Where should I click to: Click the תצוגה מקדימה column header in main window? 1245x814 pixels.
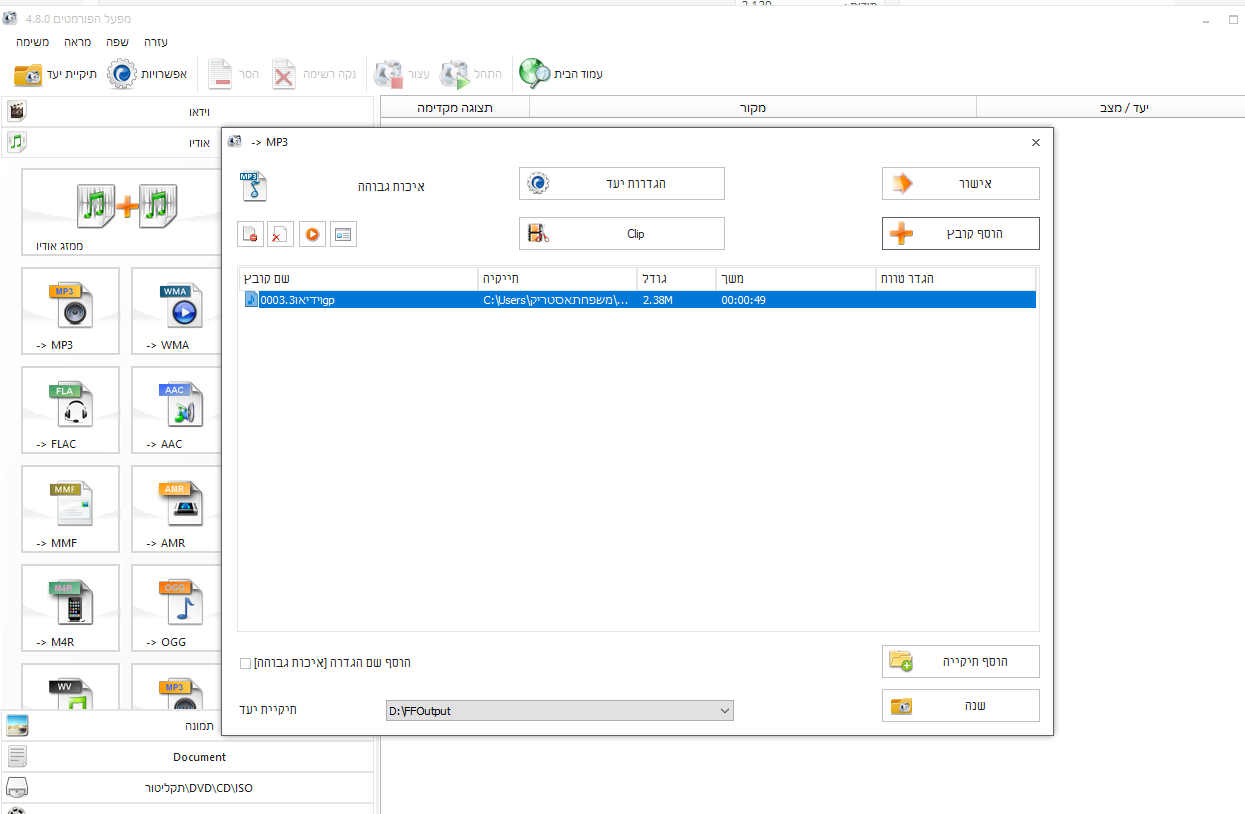[x=455, y=107]
